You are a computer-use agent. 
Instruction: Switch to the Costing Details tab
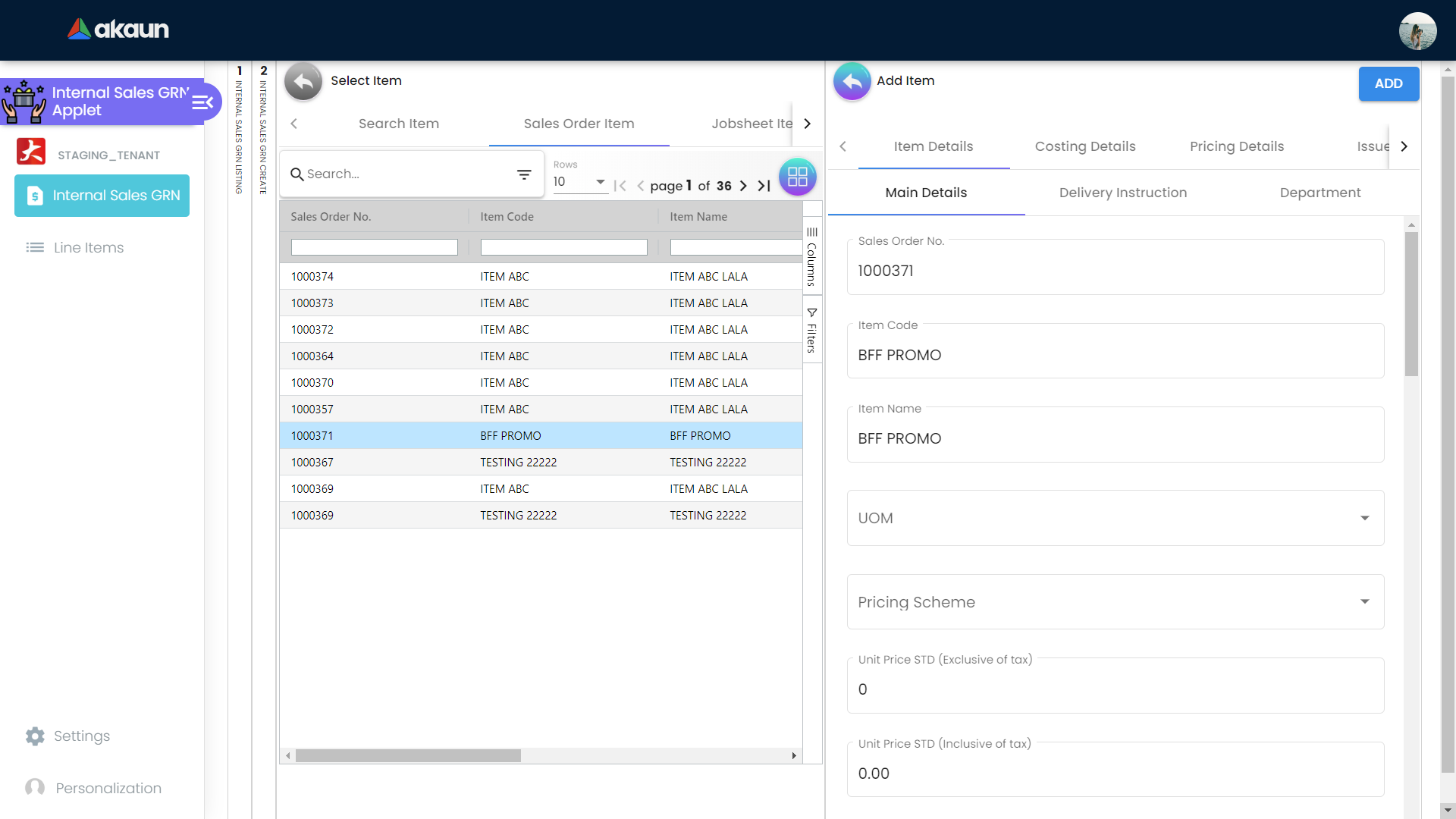[1084, 146]
